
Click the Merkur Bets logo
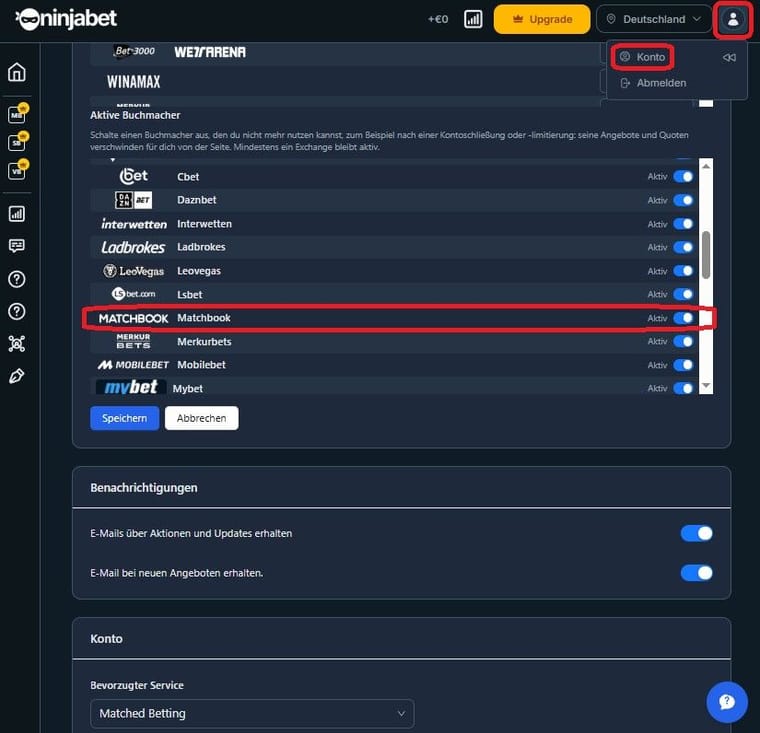[133, 341]
